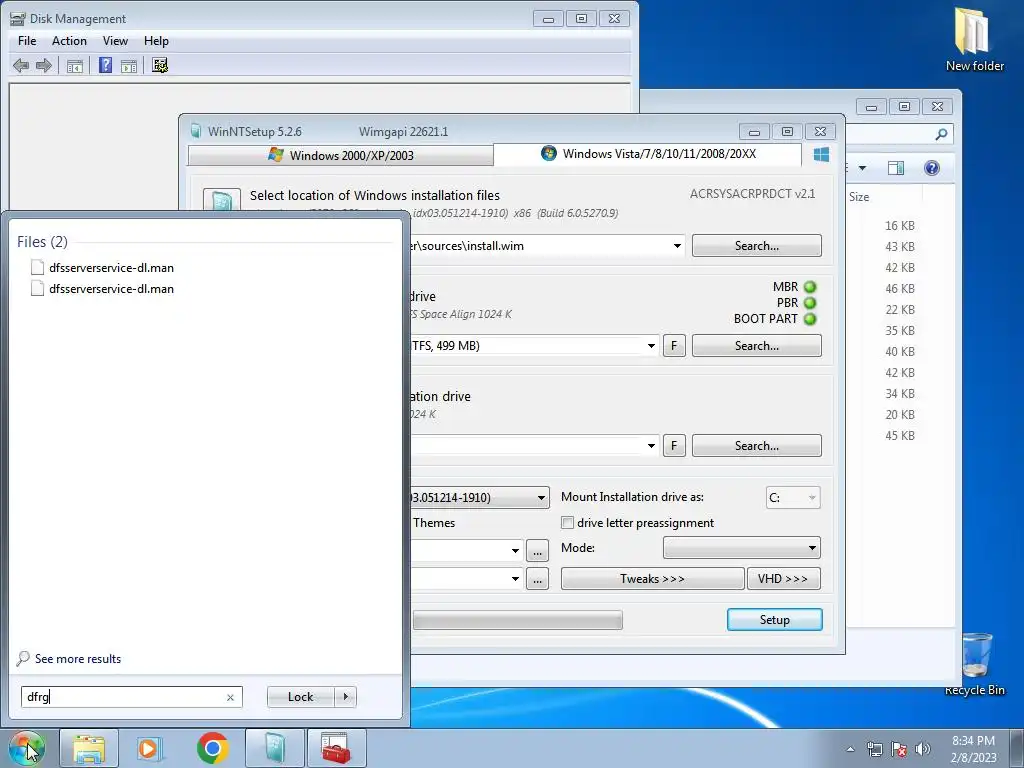Select the Windows Vista/7/8/10/11/2008/20XX tab

tap(648, 154)
